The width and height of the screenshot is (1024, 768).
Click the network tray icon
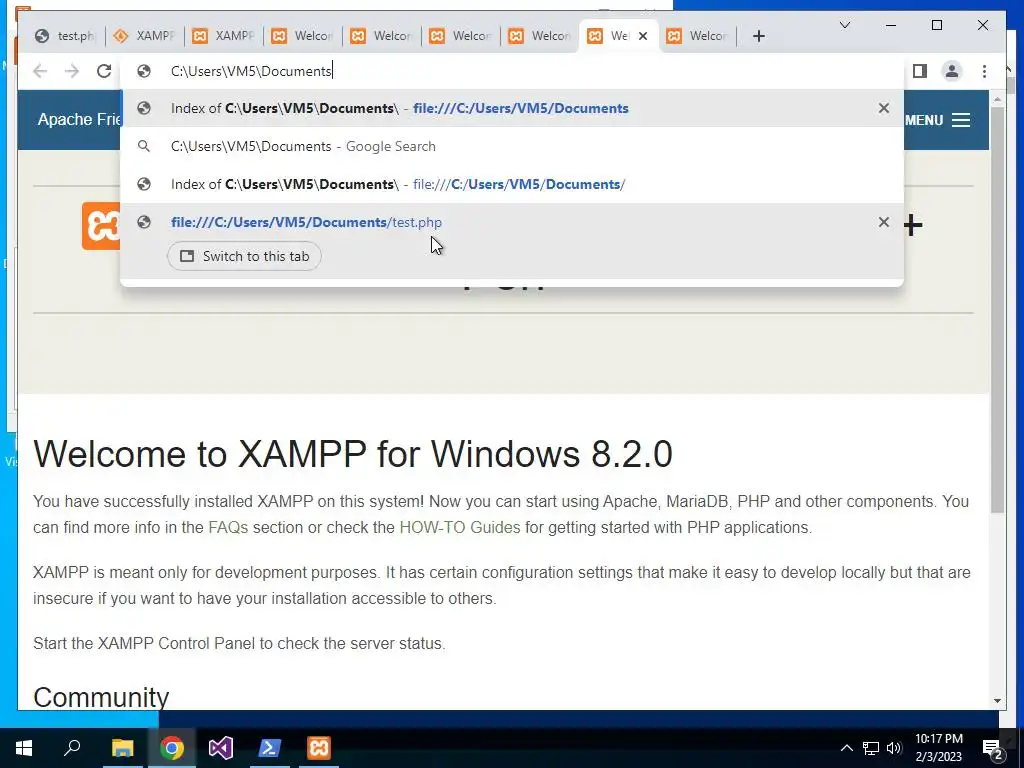pos(871,748)
